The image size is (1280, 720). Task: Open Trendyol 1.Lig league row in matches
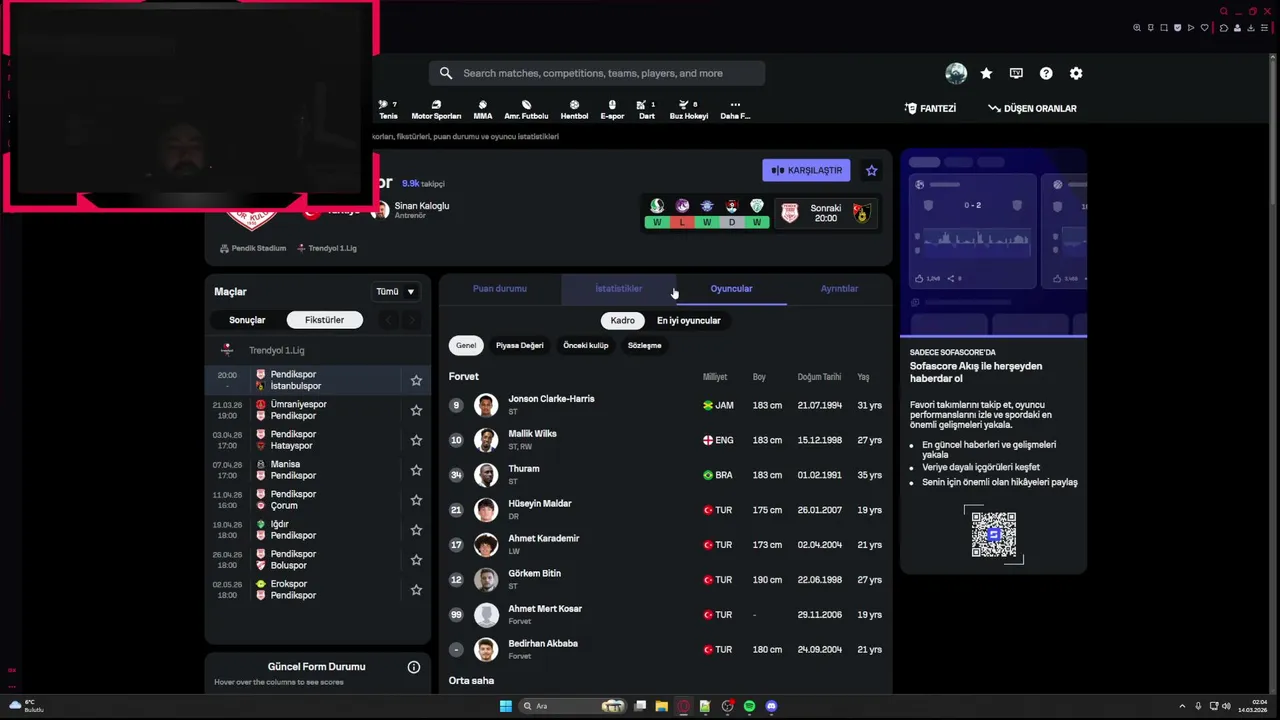(318, 350)
